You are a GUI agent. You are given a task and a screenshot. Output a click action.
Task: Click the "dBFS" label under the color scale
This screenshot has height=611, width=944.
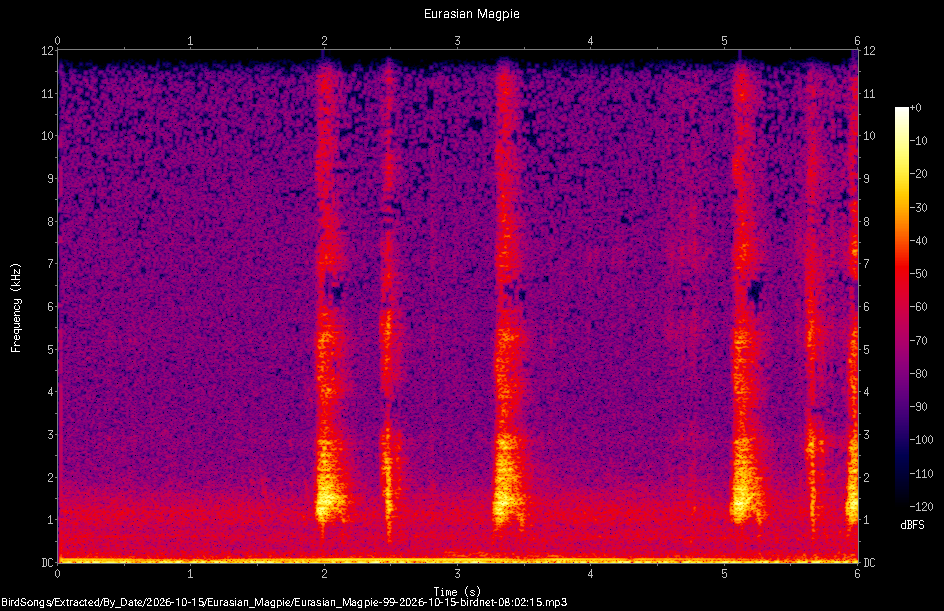(x=912, y=525)
